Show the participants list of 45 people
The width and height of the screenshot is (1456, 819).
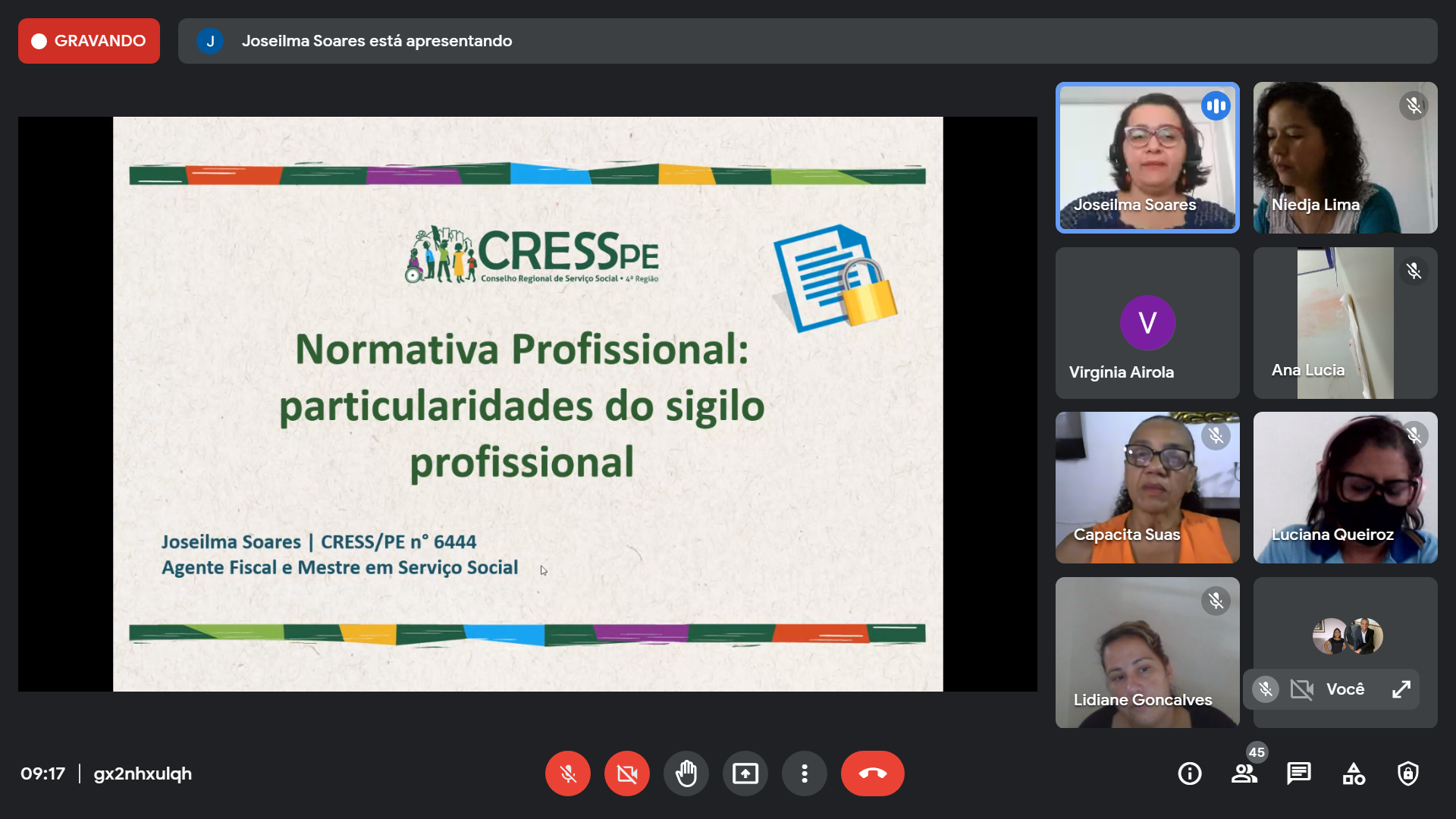click(x=1244, y=773)
